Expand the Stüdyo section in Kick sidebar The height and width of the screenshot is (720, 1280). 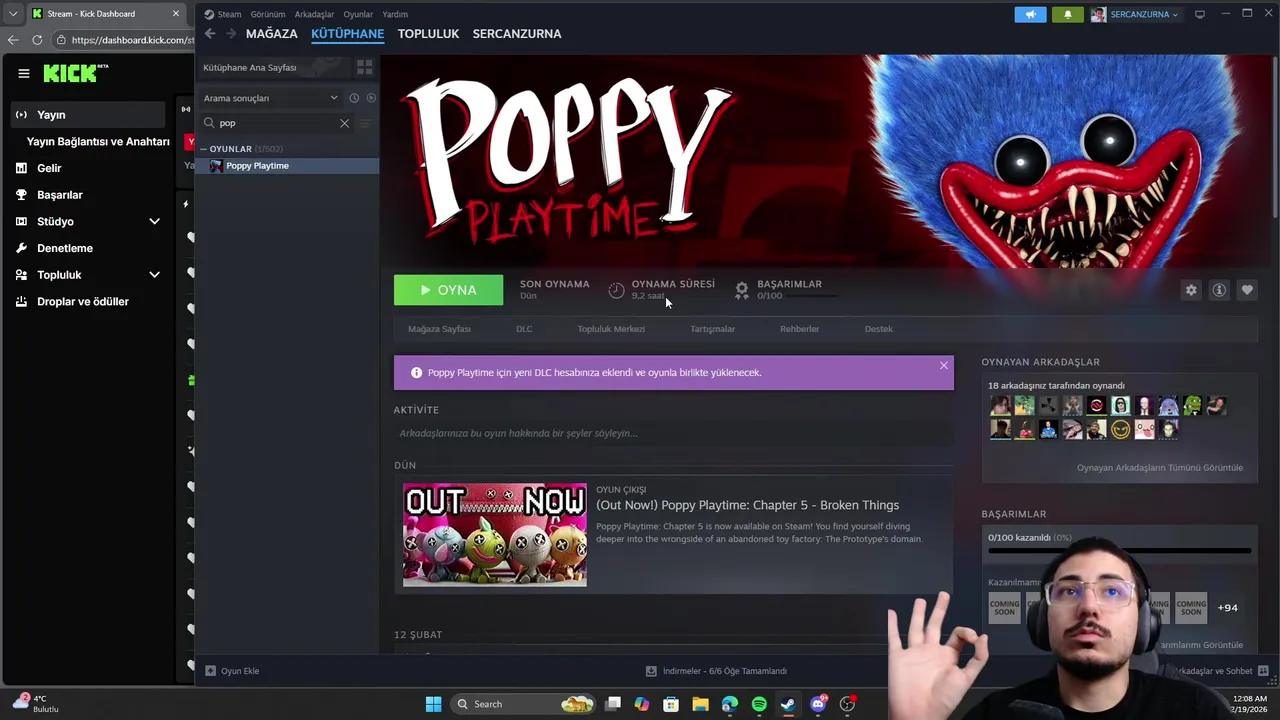(x=154, y=221)
